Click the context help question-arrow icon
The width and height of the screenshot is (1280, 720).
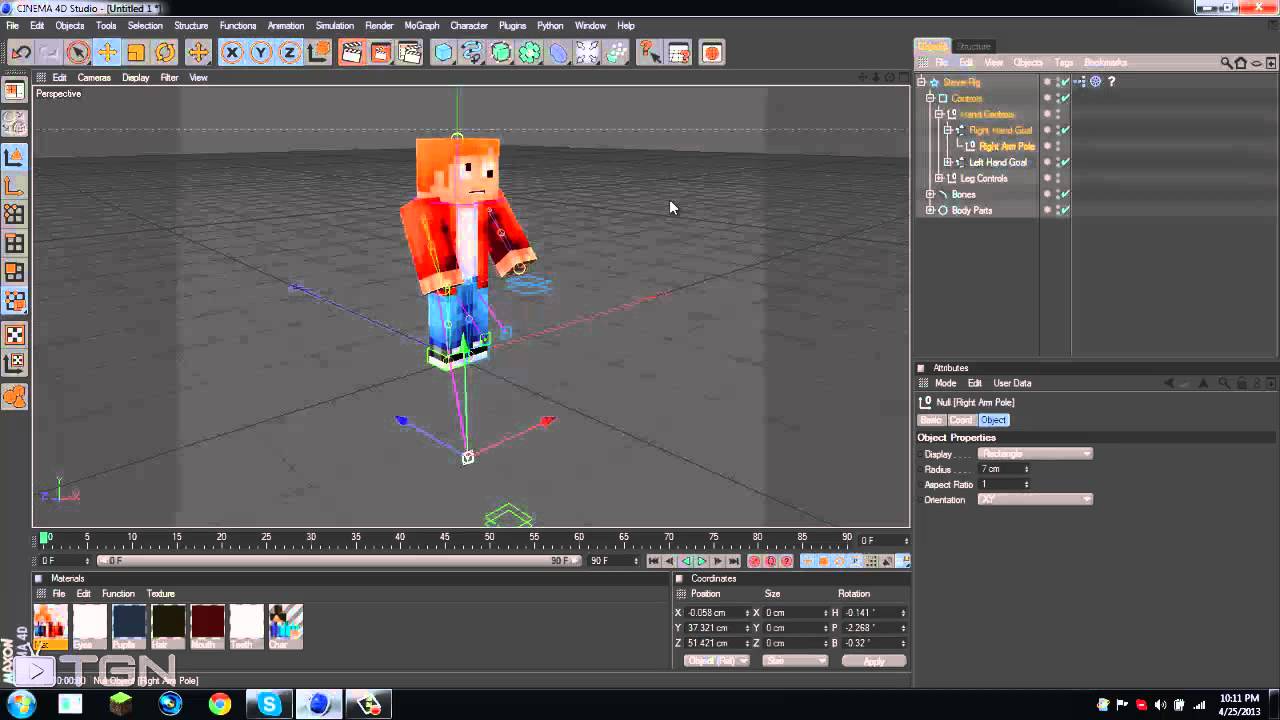tap(650, 53)
